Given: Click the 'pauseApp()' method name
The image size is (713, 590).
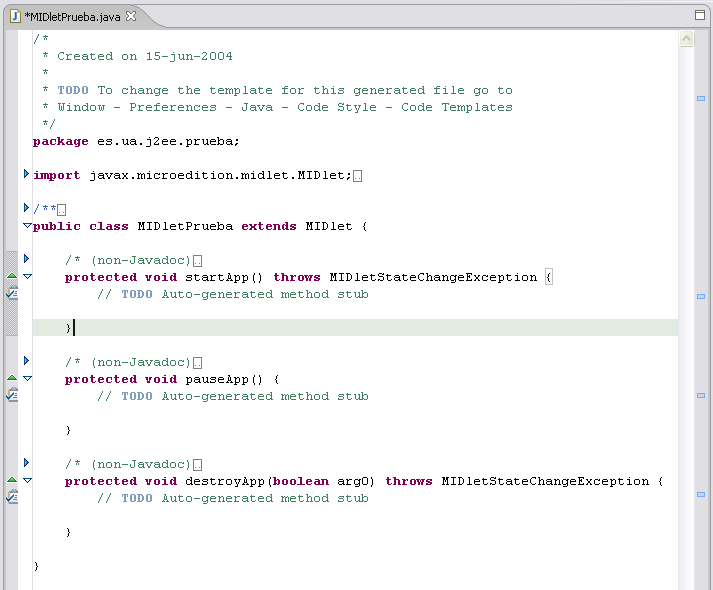Looking at the screenshot, I should tap(224, 379).
